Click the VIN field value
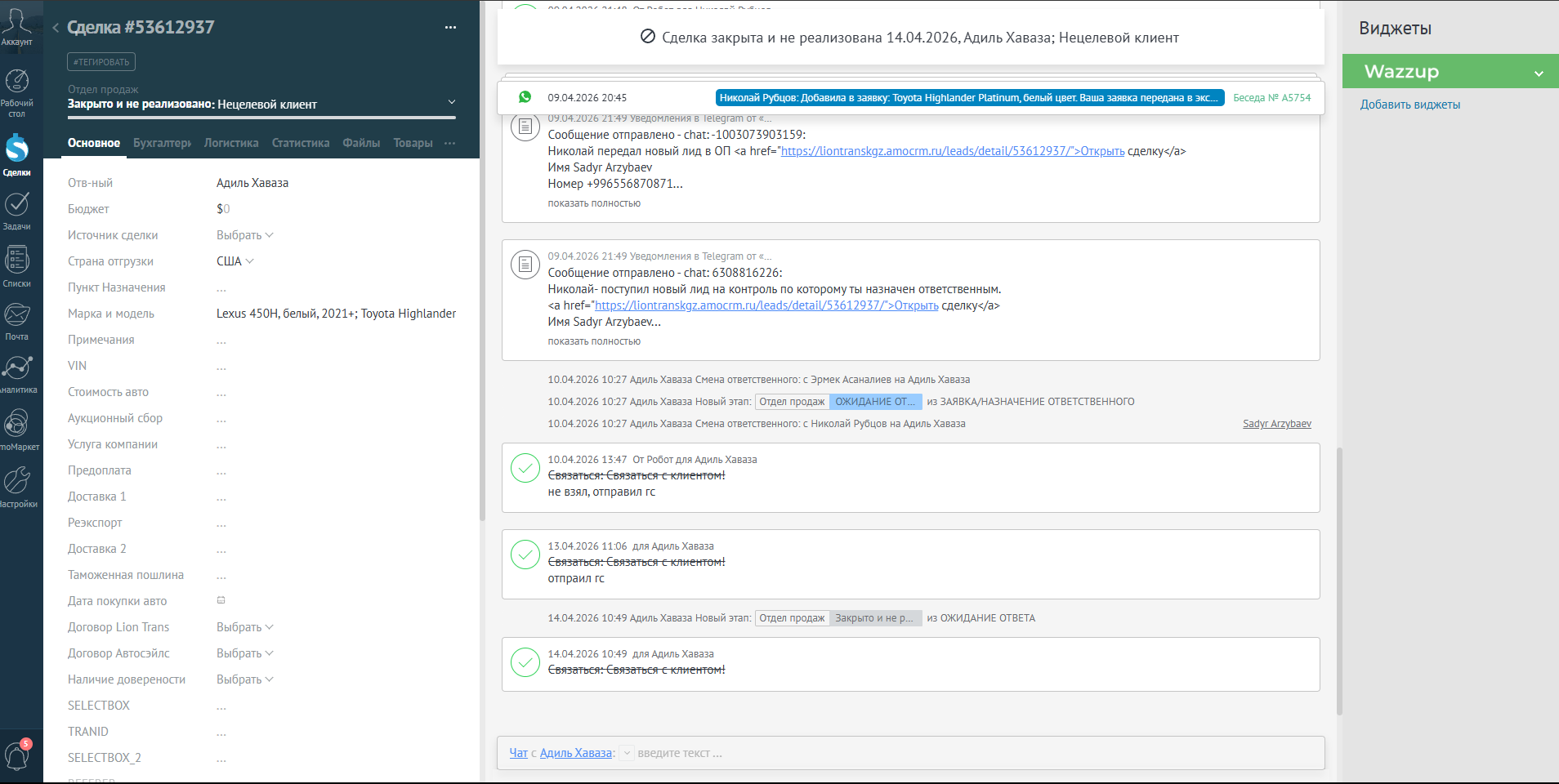Viewport: 1559px width, 784px height. tap(221, 366)
